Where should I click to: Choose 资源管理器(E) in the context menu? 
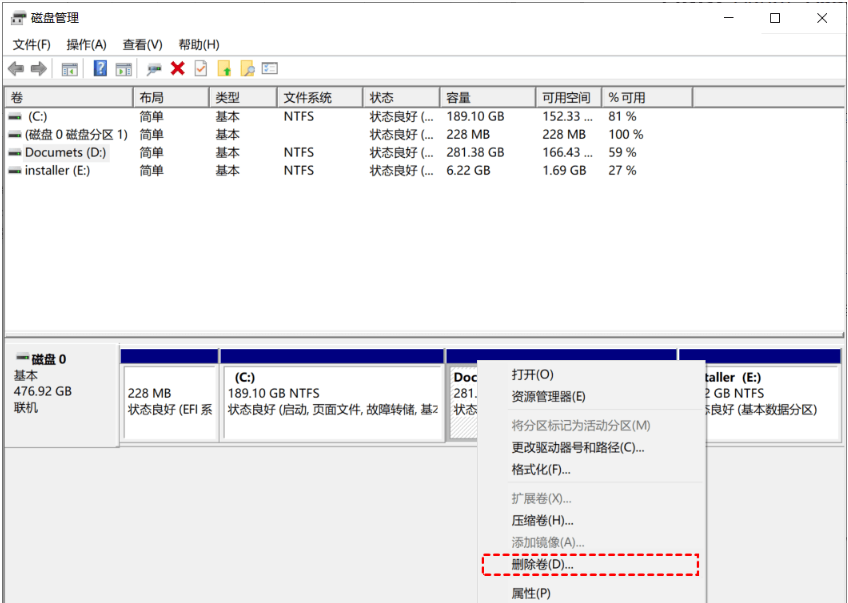[592, 396]
